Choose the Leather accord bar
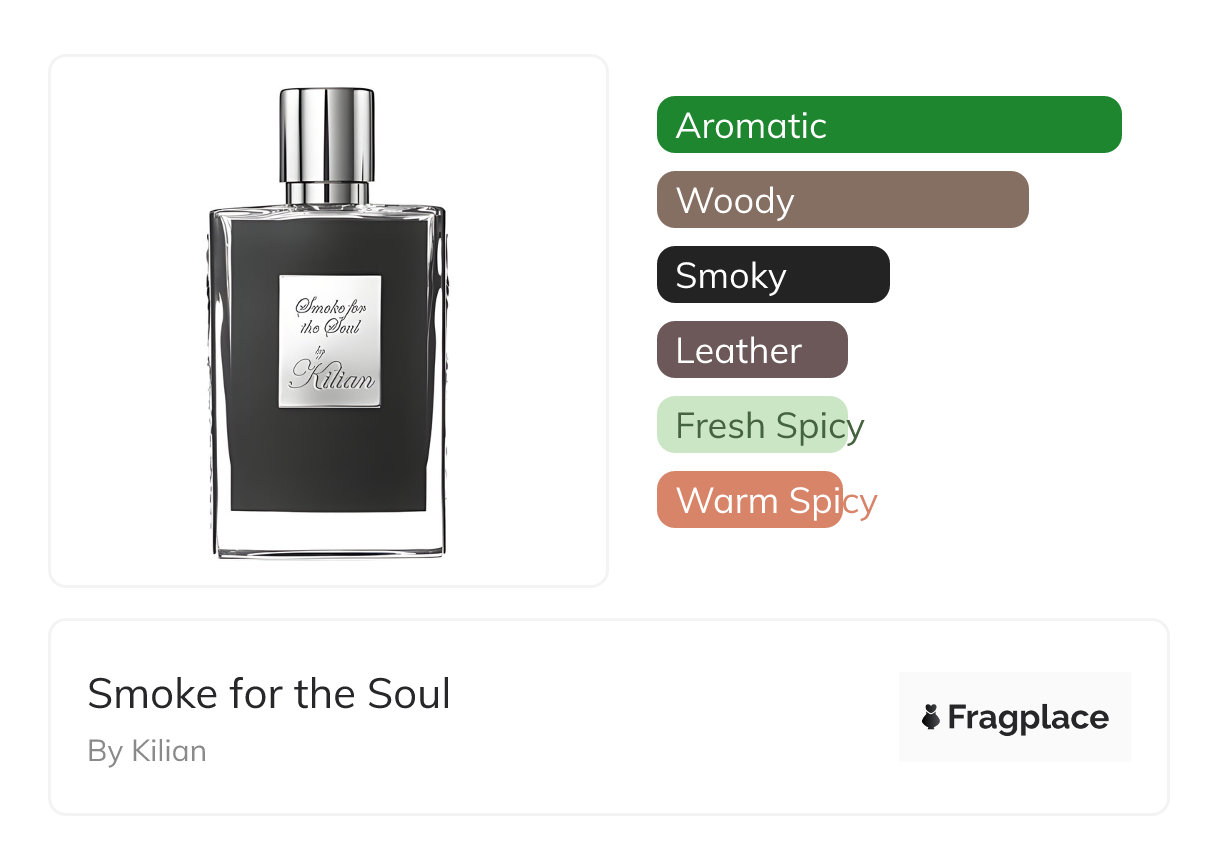The height and width of the screenshot is (864, 1218). (x=752, y=350)
